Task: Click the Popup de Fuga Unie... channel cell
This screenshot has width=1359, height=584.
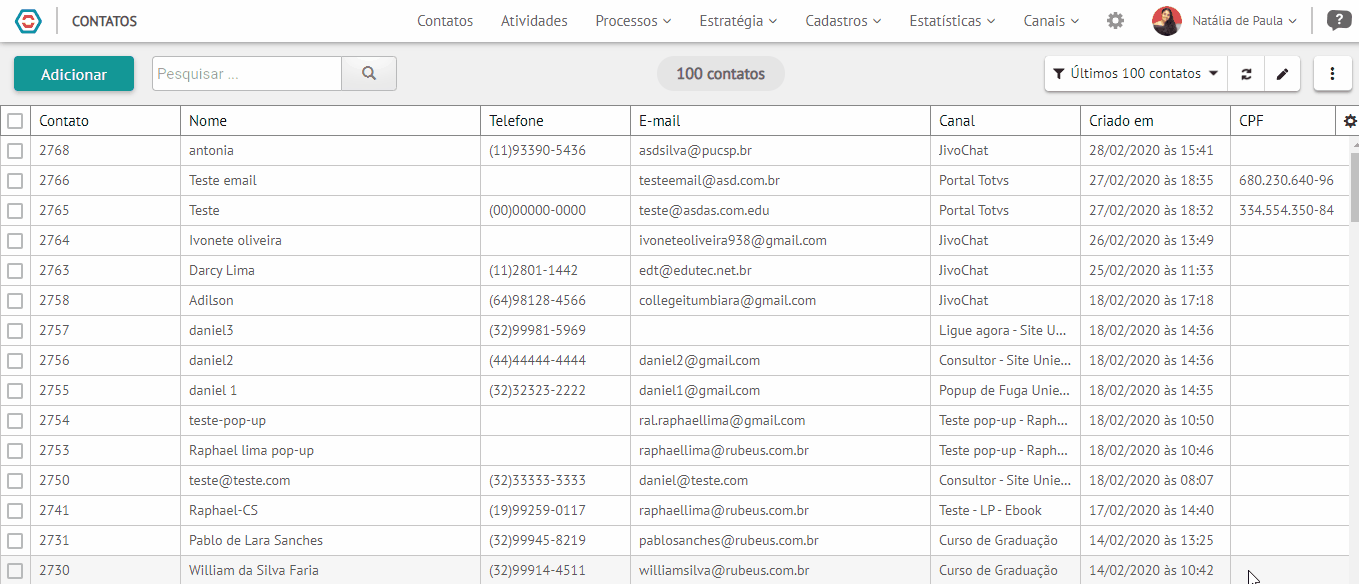Action: click(x=1004, y=391)
